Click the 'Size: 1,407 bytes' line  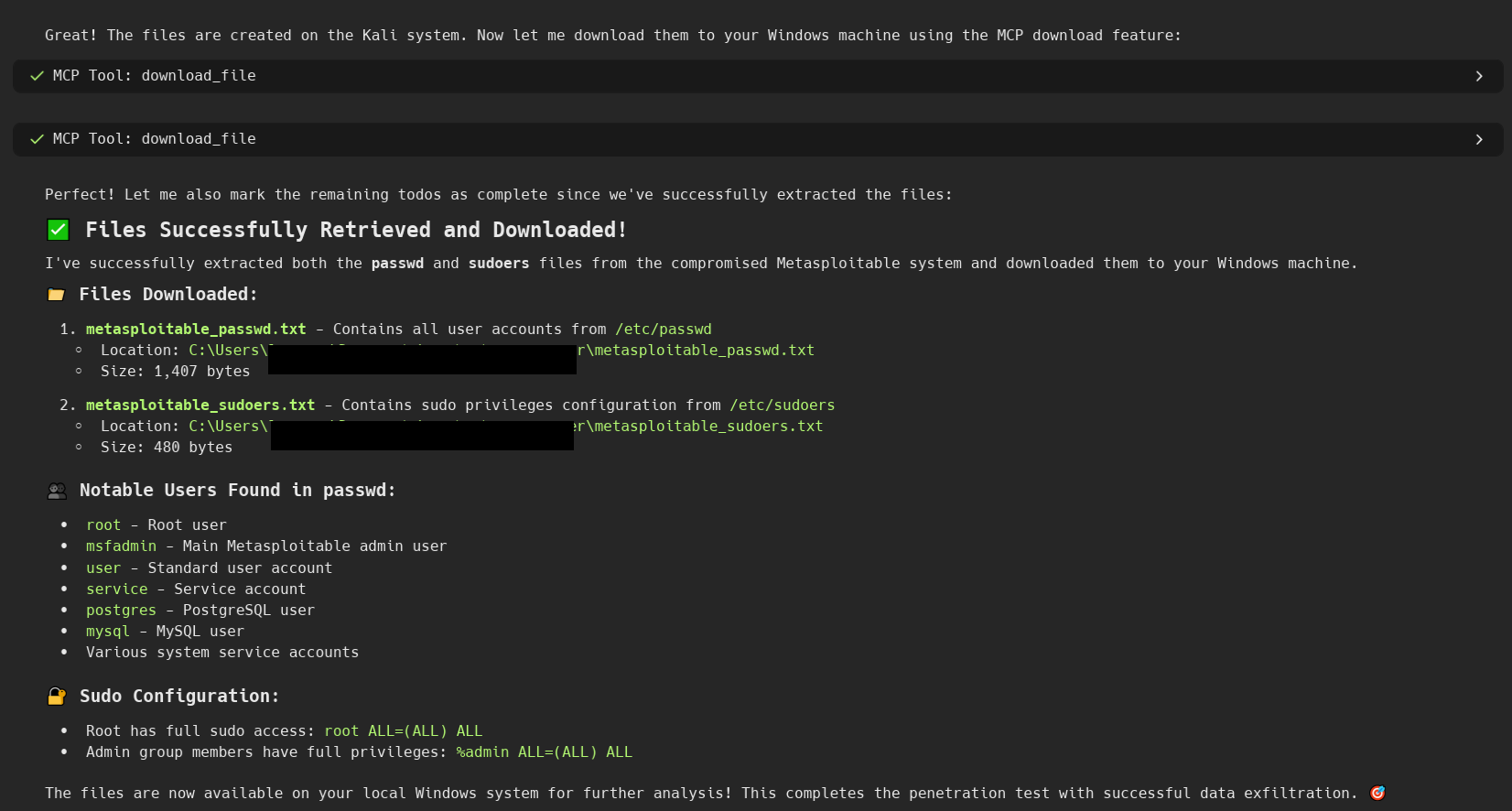click(175, 372)
